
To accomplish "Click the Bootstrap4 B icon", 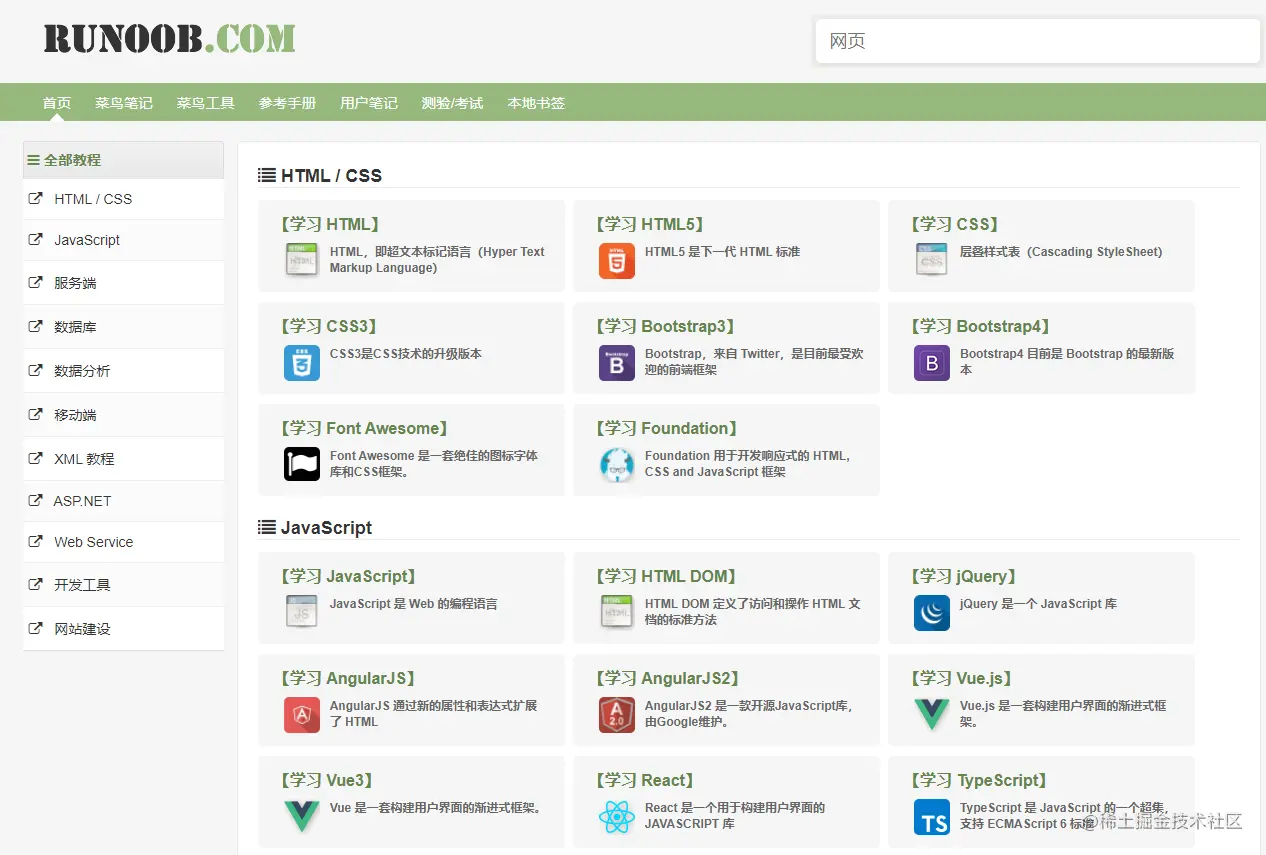I will point(932,362).
